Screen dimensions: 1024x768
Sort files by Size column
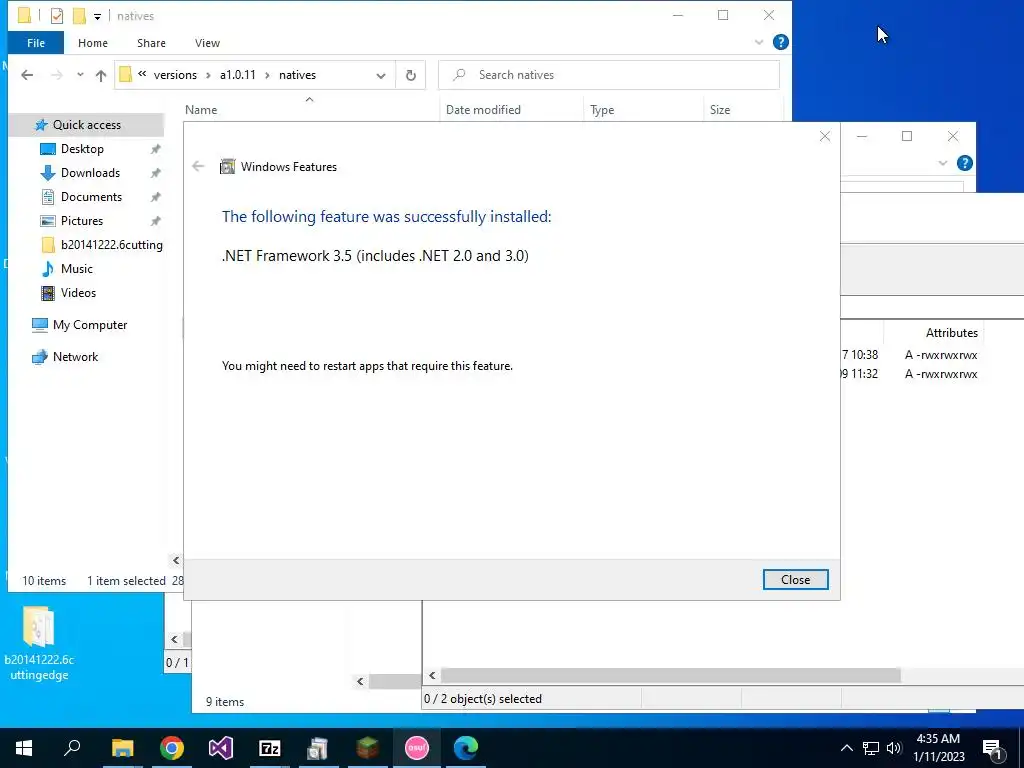click(720, 110)
